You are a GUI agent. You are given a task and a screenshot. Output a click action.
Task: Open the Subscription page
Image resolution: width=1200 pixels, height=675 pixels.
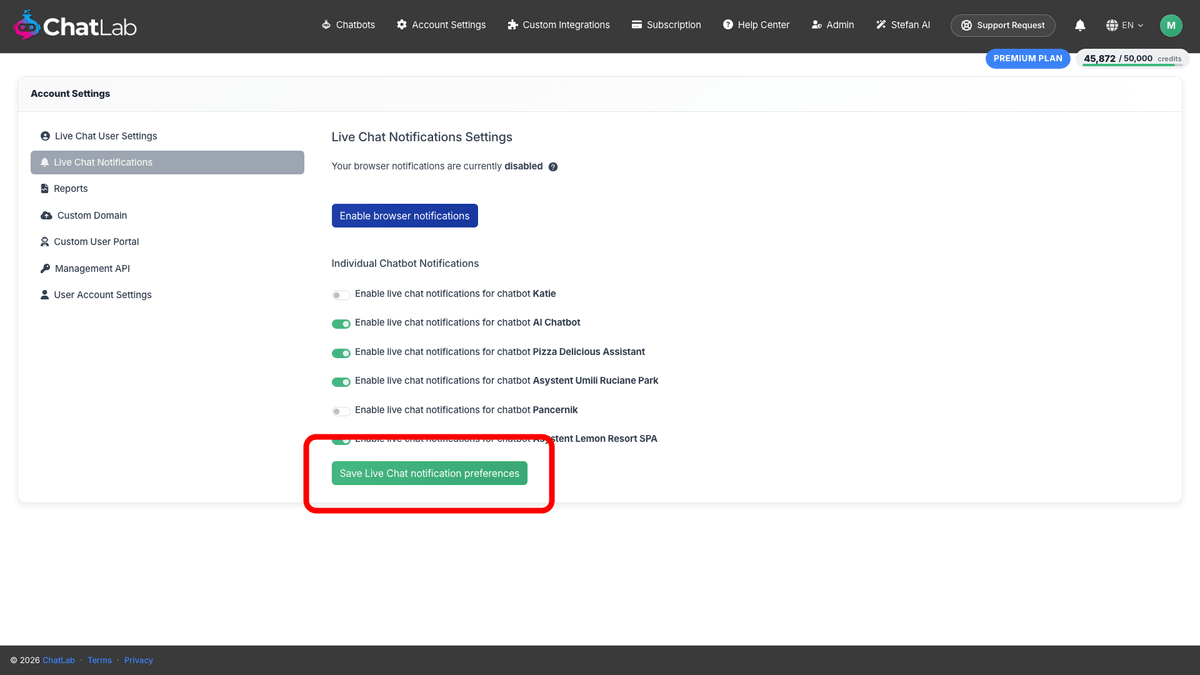tap(666, 25)
